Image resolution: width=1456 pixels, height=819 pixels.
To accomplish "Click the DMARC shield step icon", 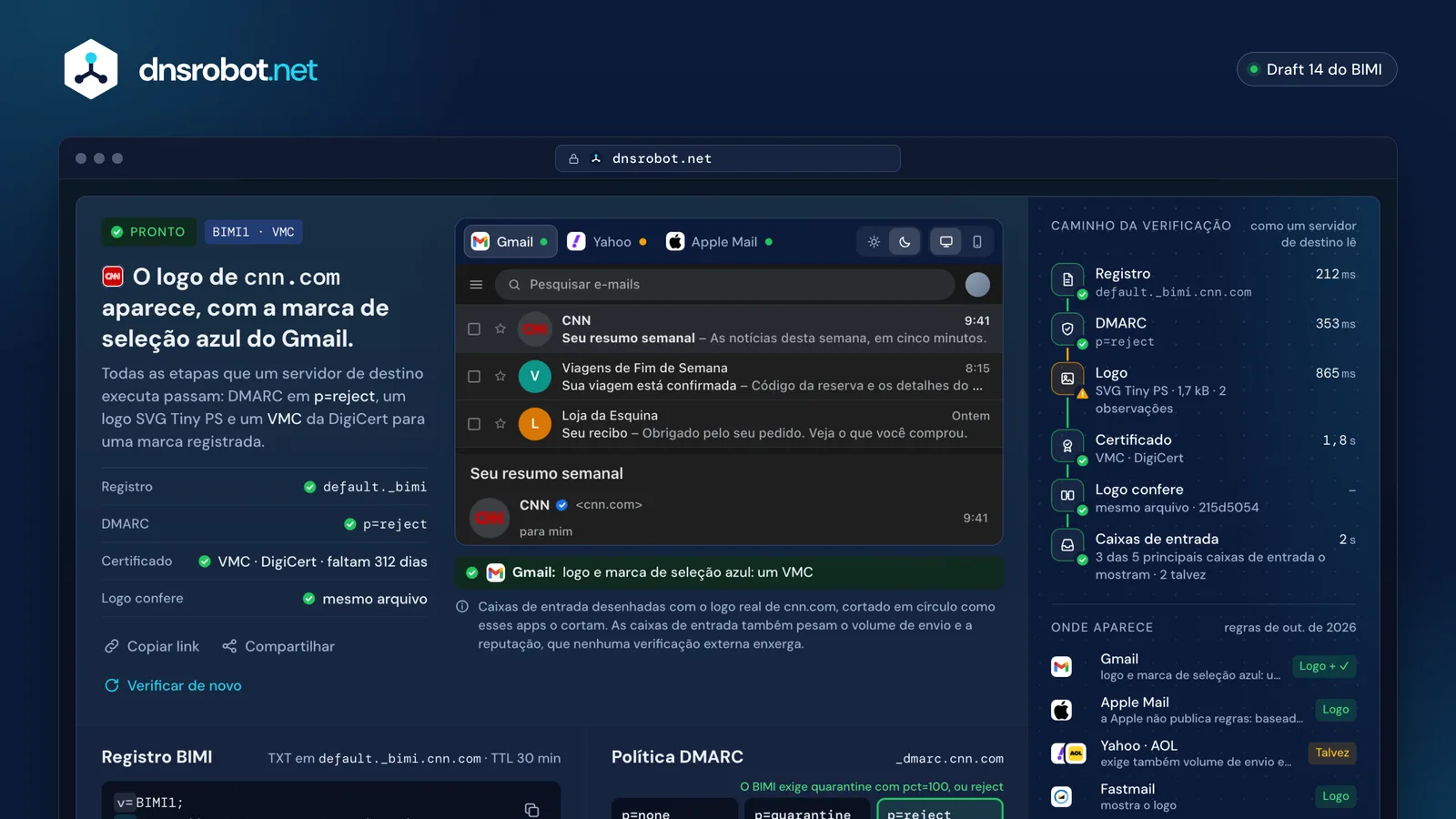I will pyautogui.click(x=1067, y=329).
